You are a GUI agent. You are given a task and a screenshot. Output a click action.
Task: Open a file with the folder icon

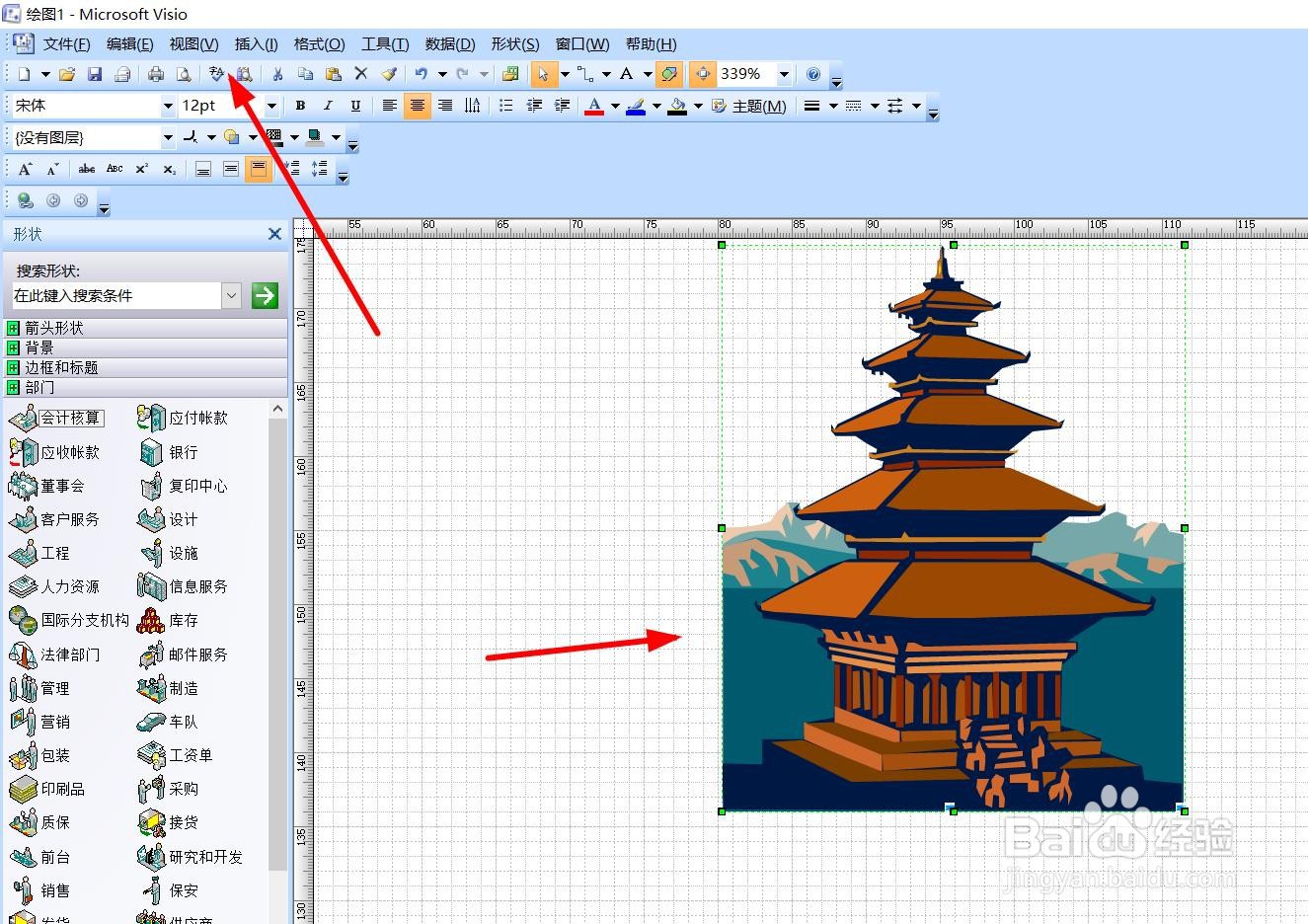point(67,74)
